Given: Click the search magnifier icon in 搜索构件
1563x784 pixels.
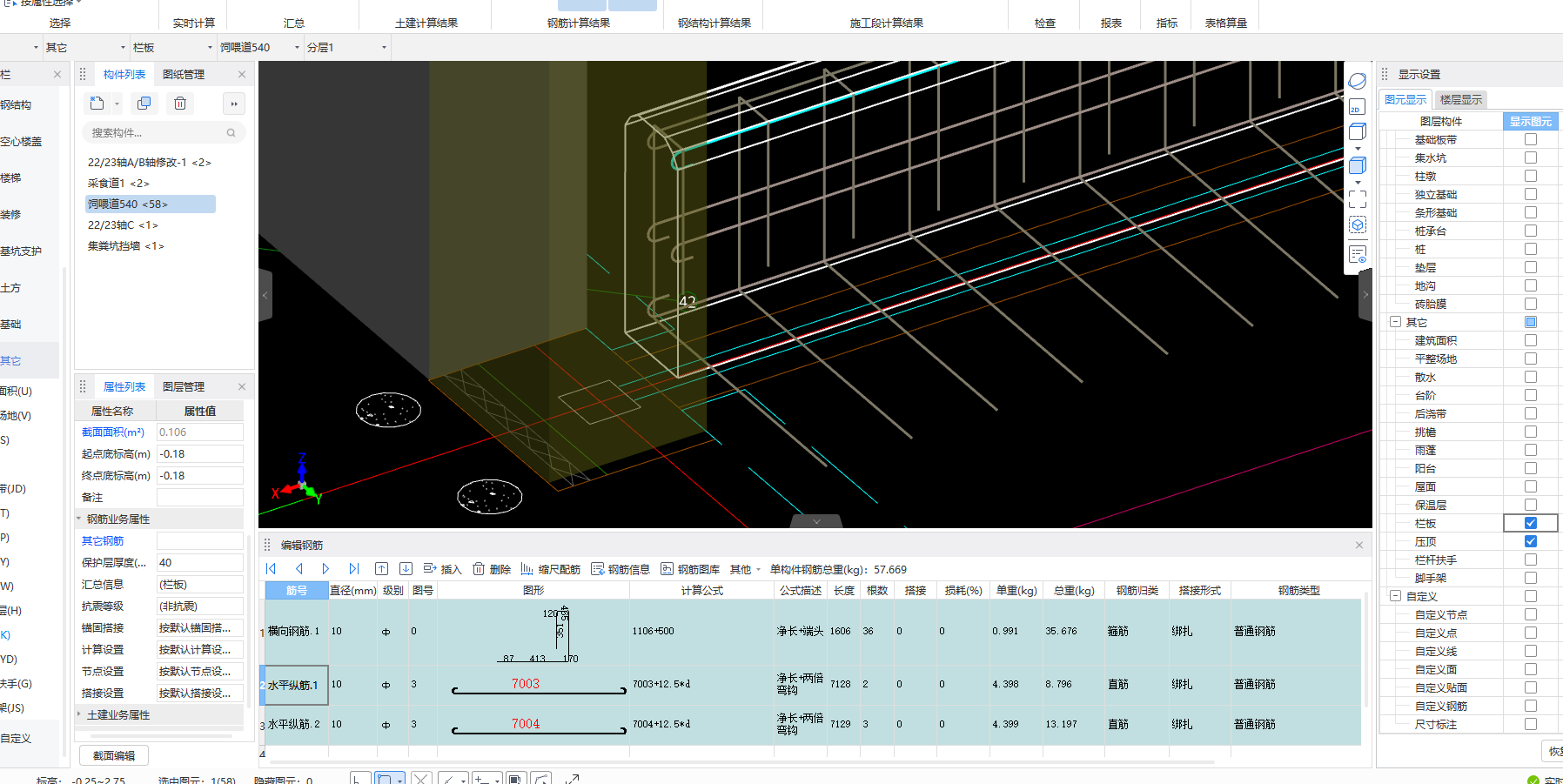Looking at the screenshot, I should 231,133.
